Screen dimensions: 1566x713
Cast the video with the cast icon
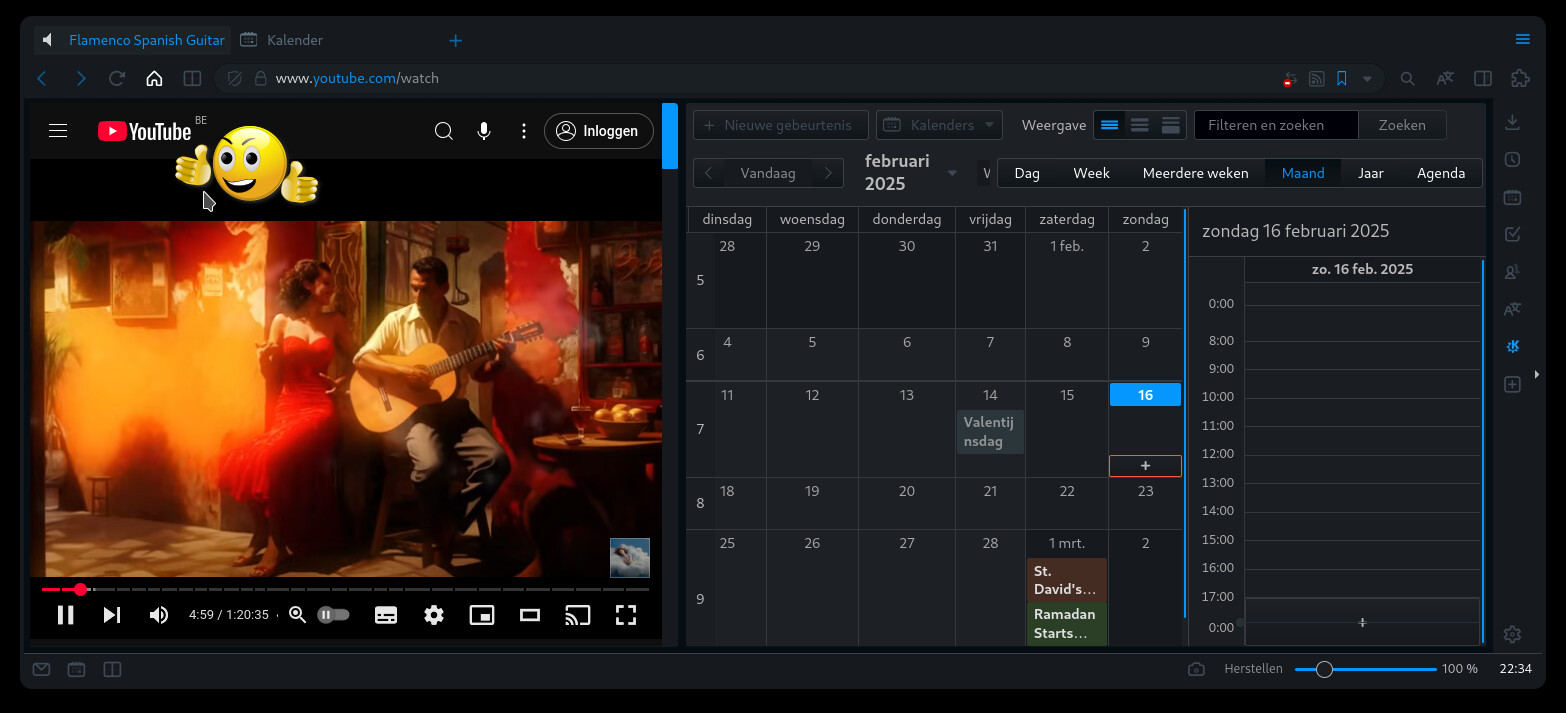coord(578,615)
